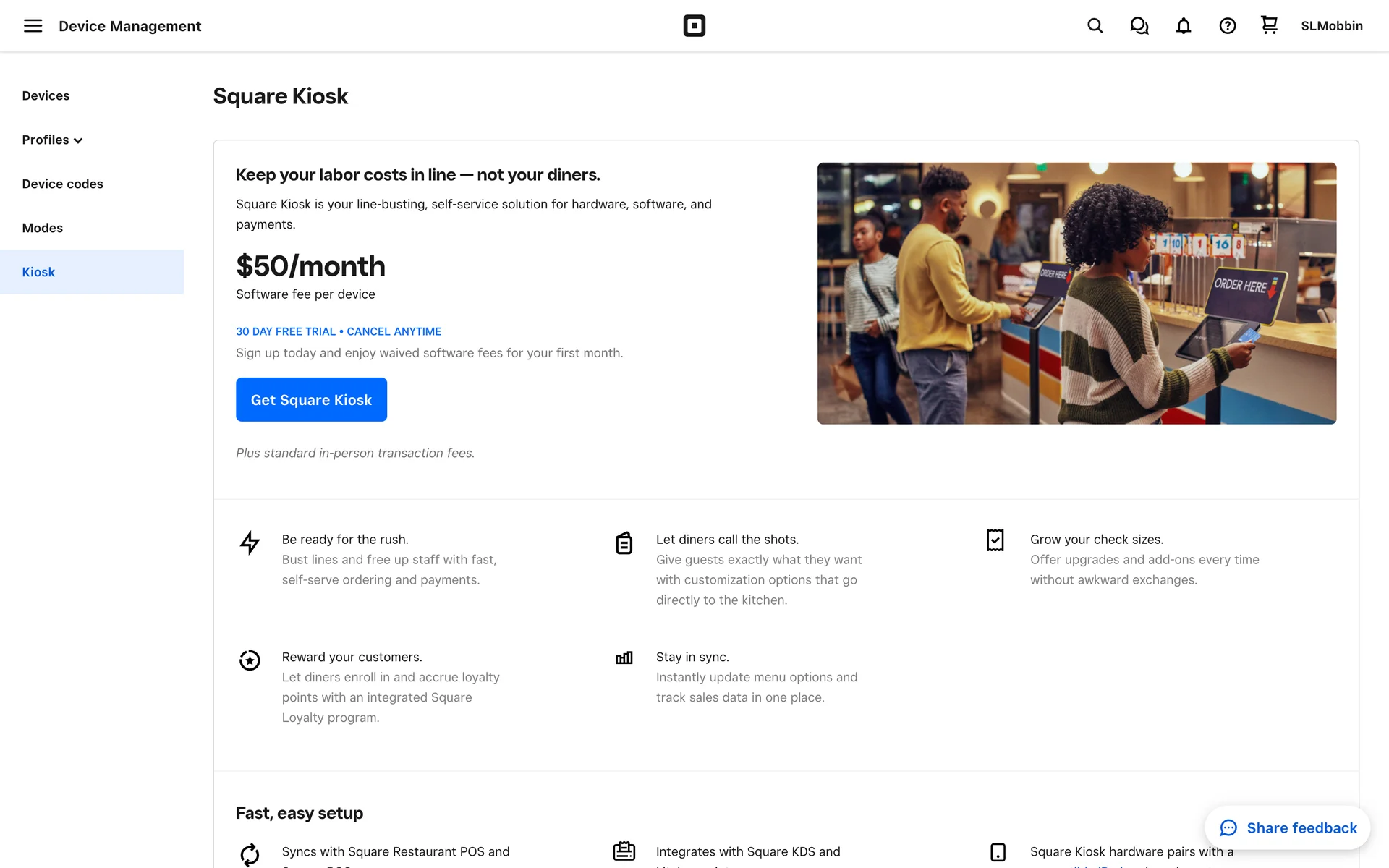Open the search magnifier icon
Screen dimensions: 1389x868
click(x=1095, y=26)
